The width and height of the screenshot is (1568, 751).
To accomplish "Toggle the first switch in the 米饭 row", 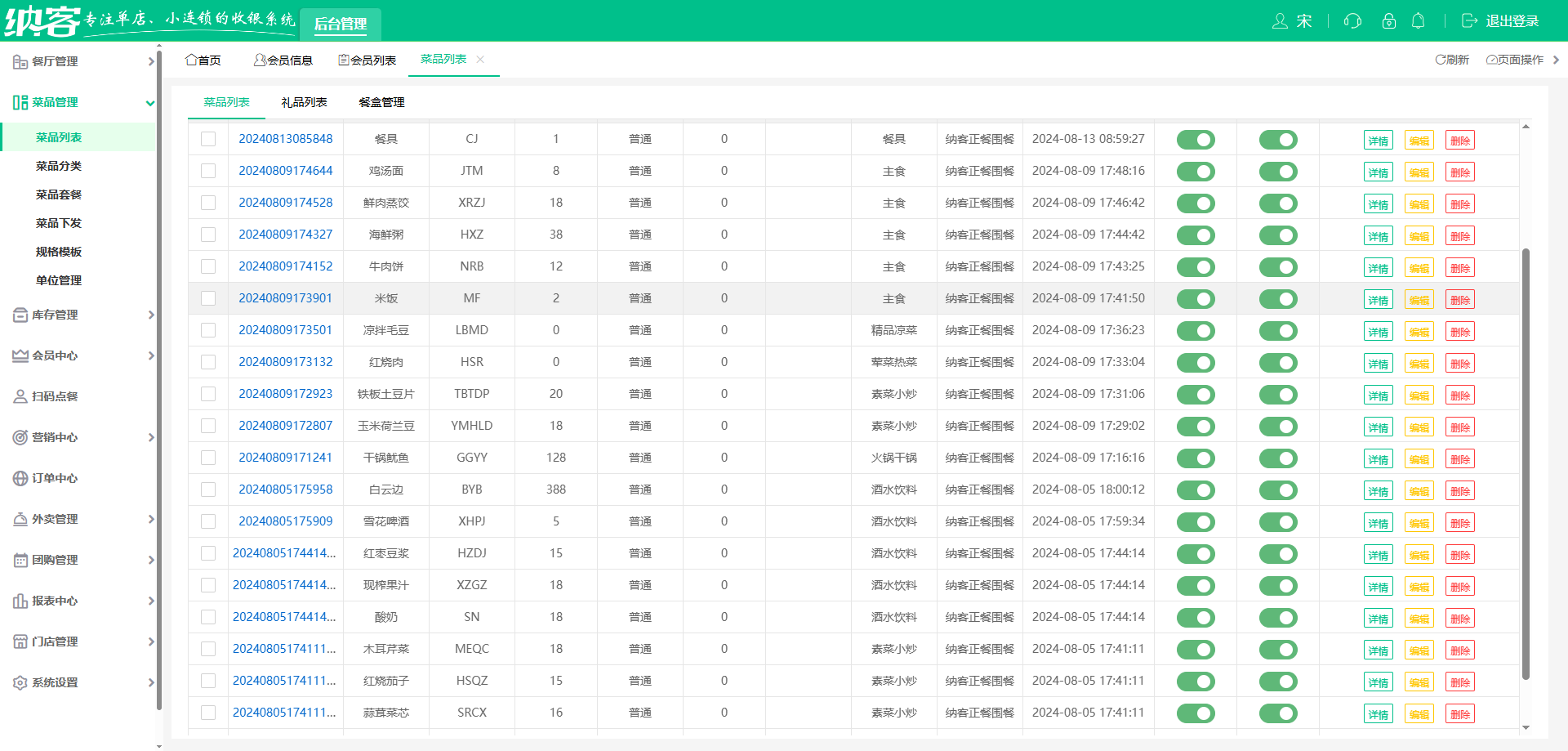I will [1196, 299].
